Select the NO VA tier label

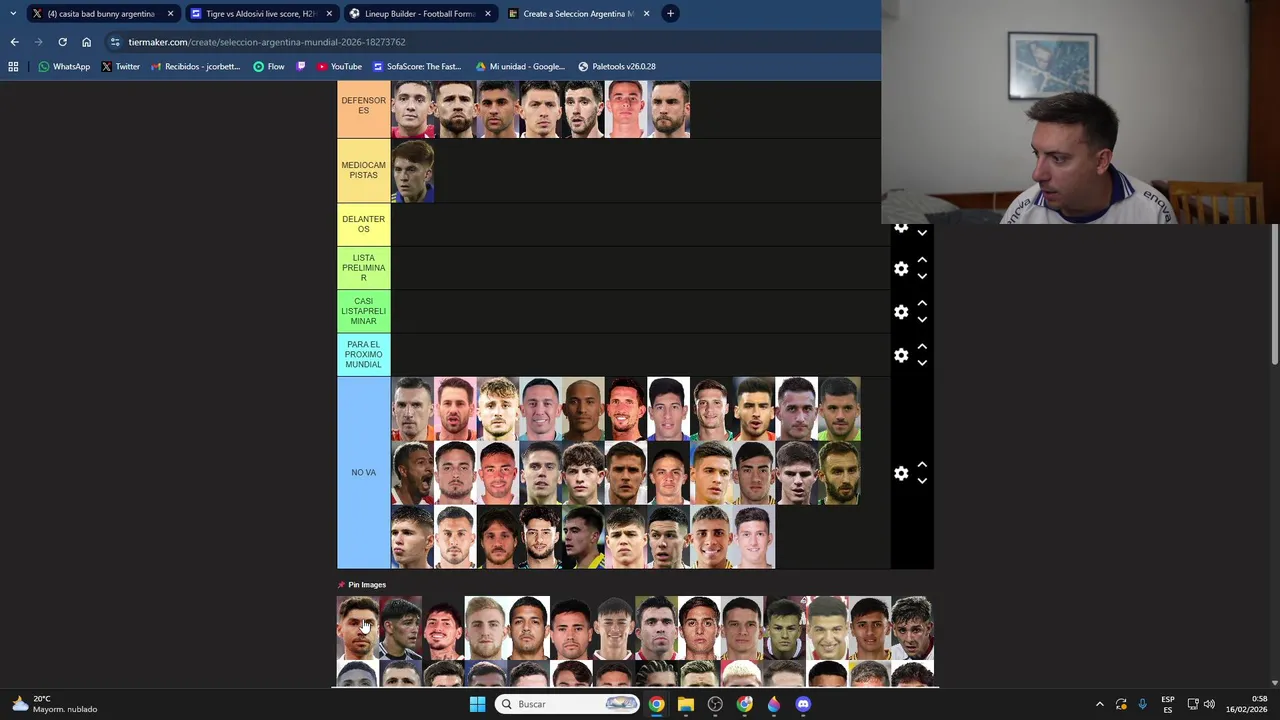(363, 472)
